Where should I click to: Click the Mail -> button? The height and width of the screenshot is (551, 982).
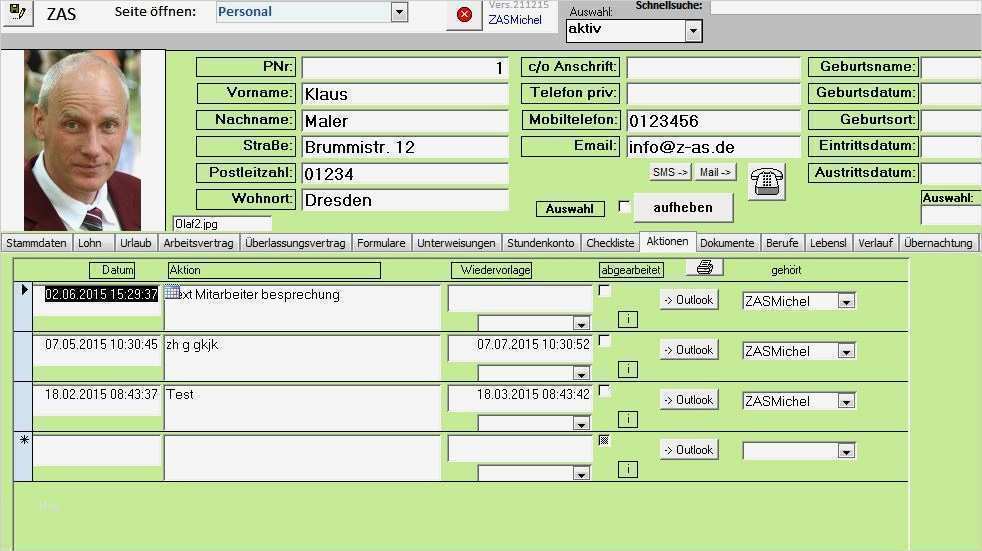coord(715,172)
